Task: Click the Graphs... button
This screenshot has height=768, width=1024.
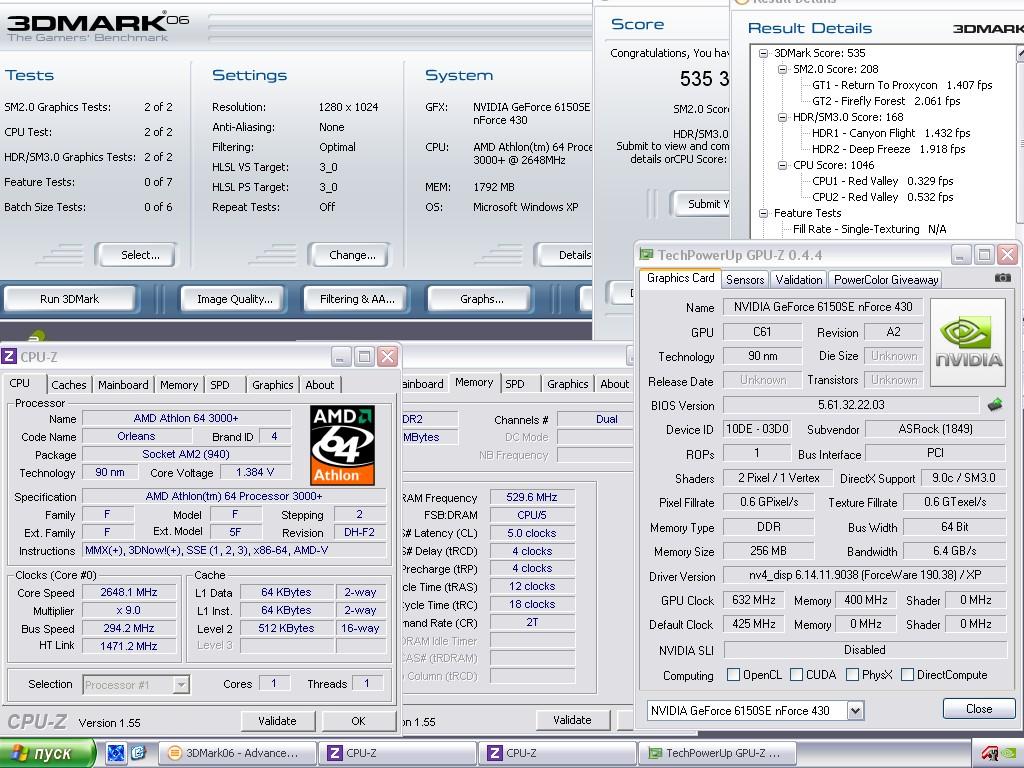Action: coord(481,299)
